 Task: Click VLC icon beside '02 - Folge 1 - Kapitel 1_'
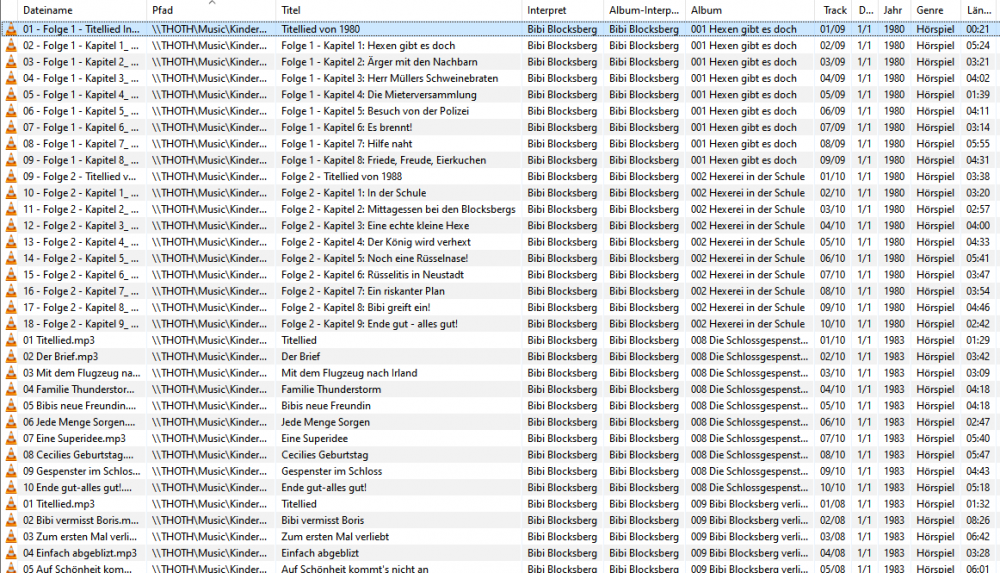[11, 45]
